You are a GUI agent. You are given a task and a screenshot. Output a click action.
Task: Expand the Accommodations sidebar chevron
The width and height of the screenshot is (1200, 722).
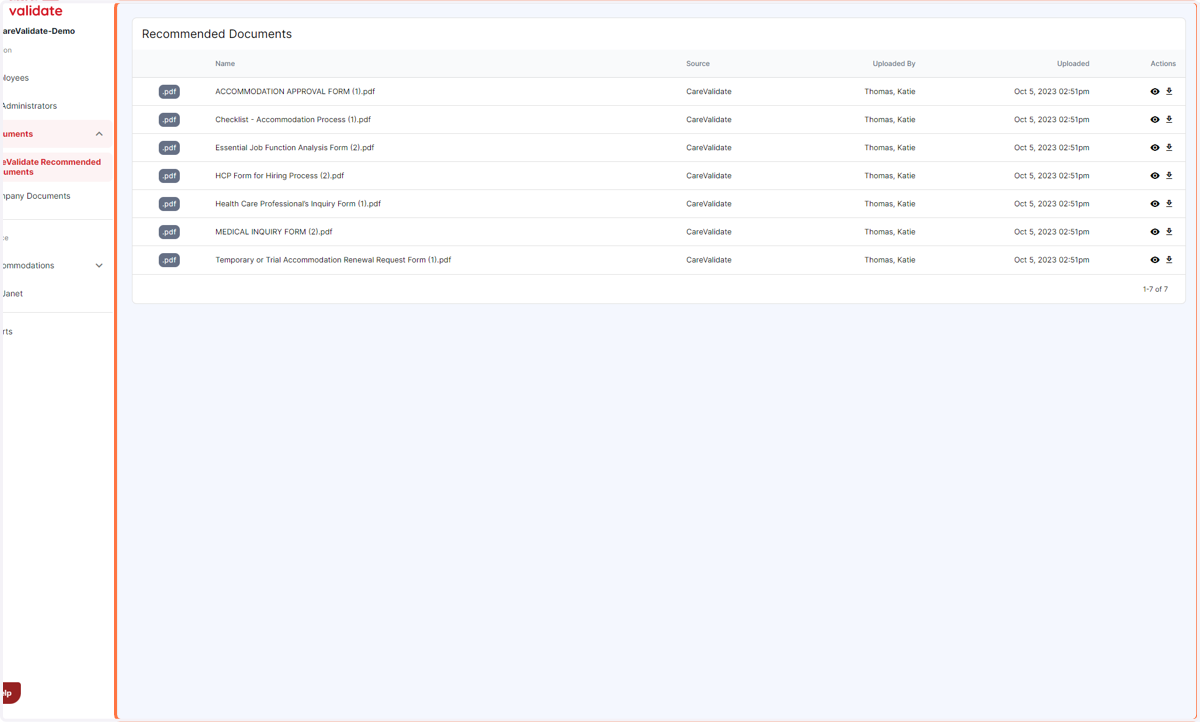pos(99,266)
